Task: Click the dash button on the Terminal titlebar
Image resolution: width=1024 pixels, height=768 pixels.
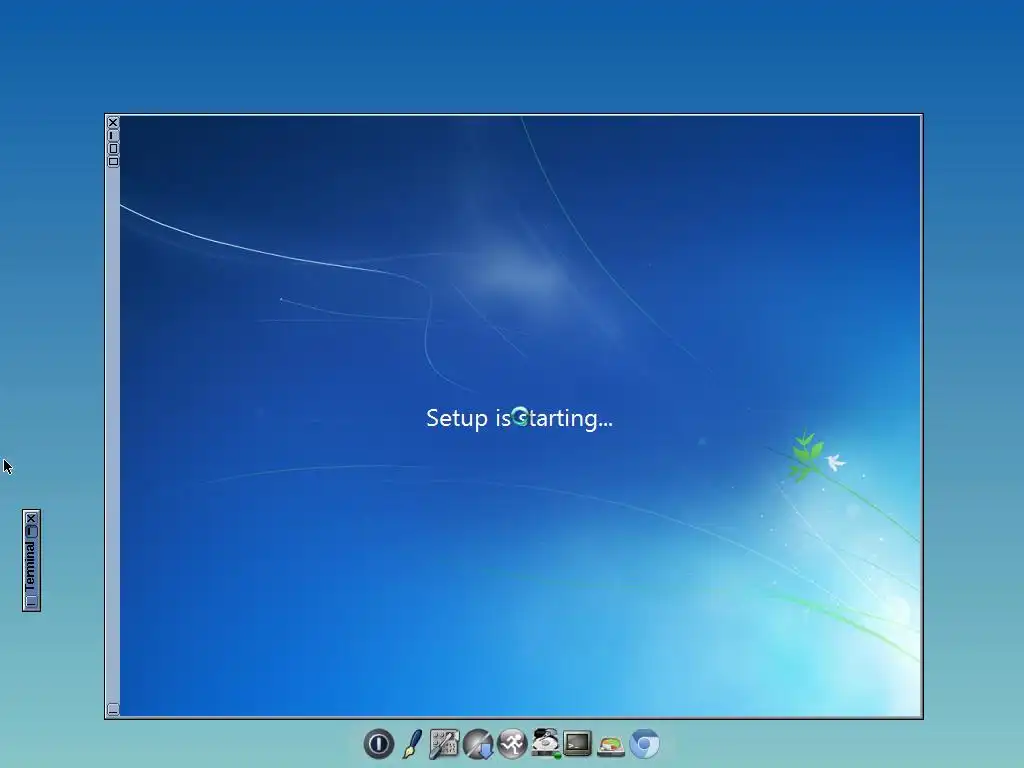Action: point(31,531)
